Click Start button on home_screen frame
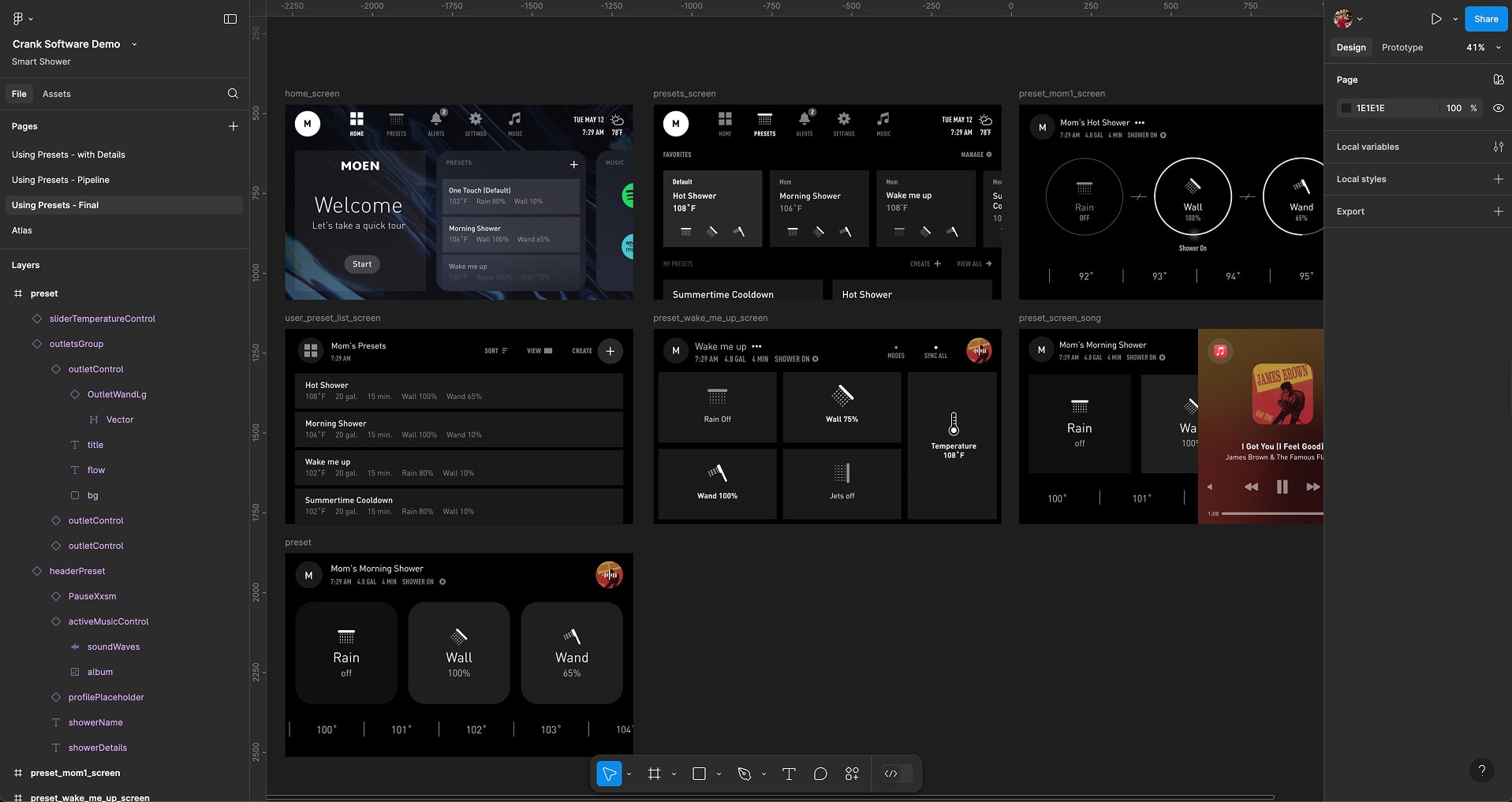 (362, 264)
